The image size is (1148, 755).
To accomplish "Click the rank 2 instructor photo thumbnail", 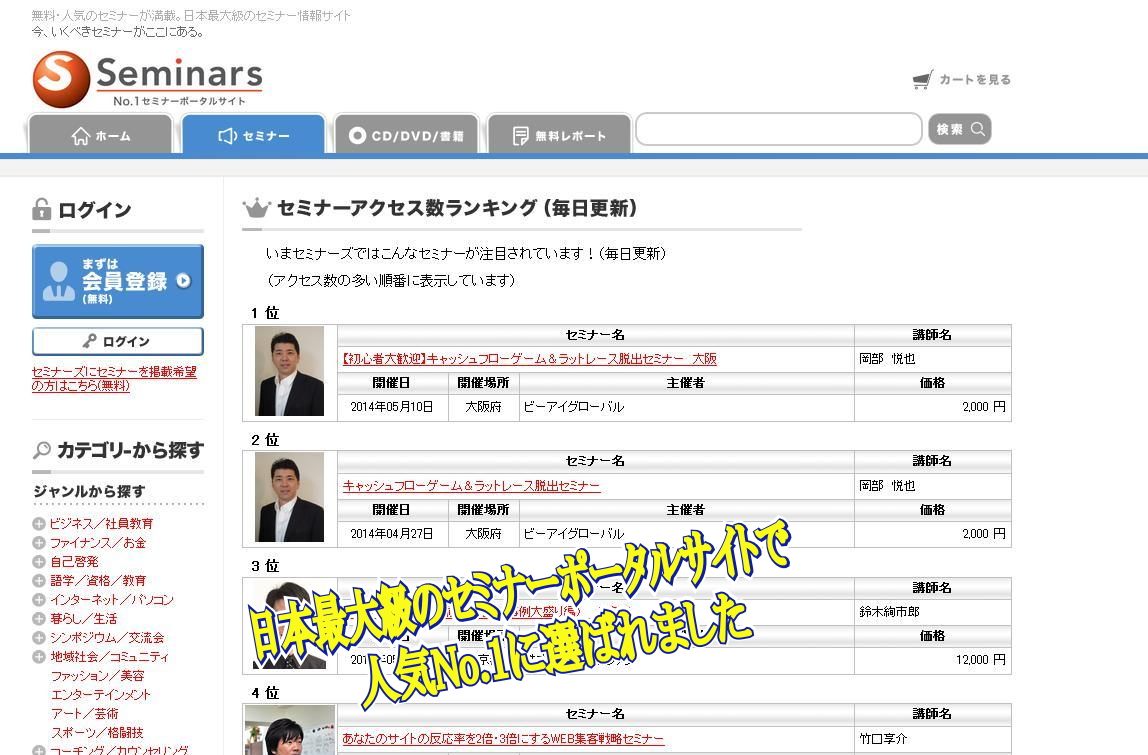I will point(289,497).
